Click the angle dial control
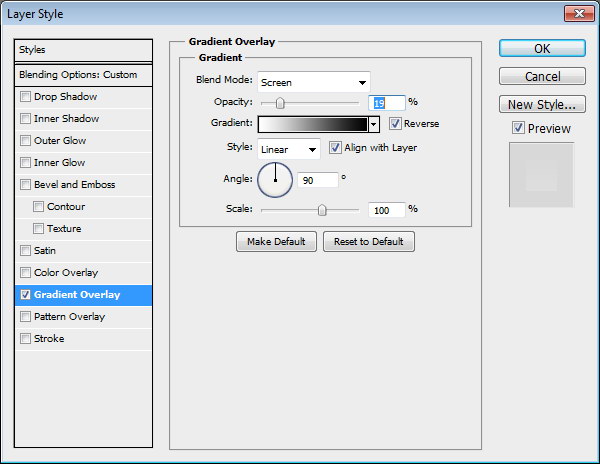The height and width of the screenshot is (464, 600). [x=275, y=179]
